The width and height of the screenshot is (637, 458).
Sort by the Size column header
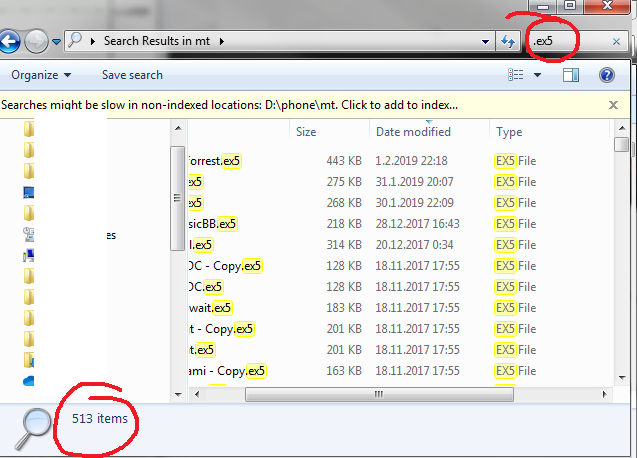[x=306, y=132]
